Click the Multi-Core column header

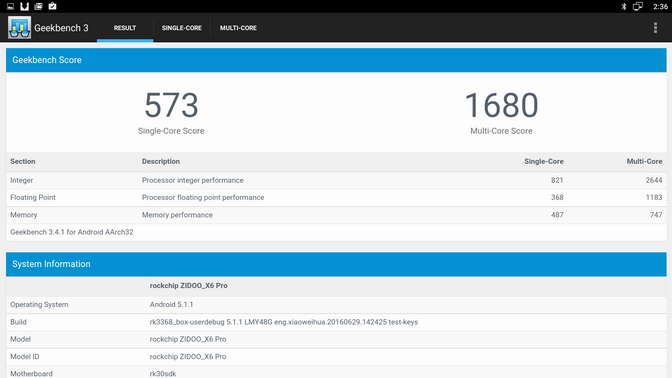coord(644,162)
